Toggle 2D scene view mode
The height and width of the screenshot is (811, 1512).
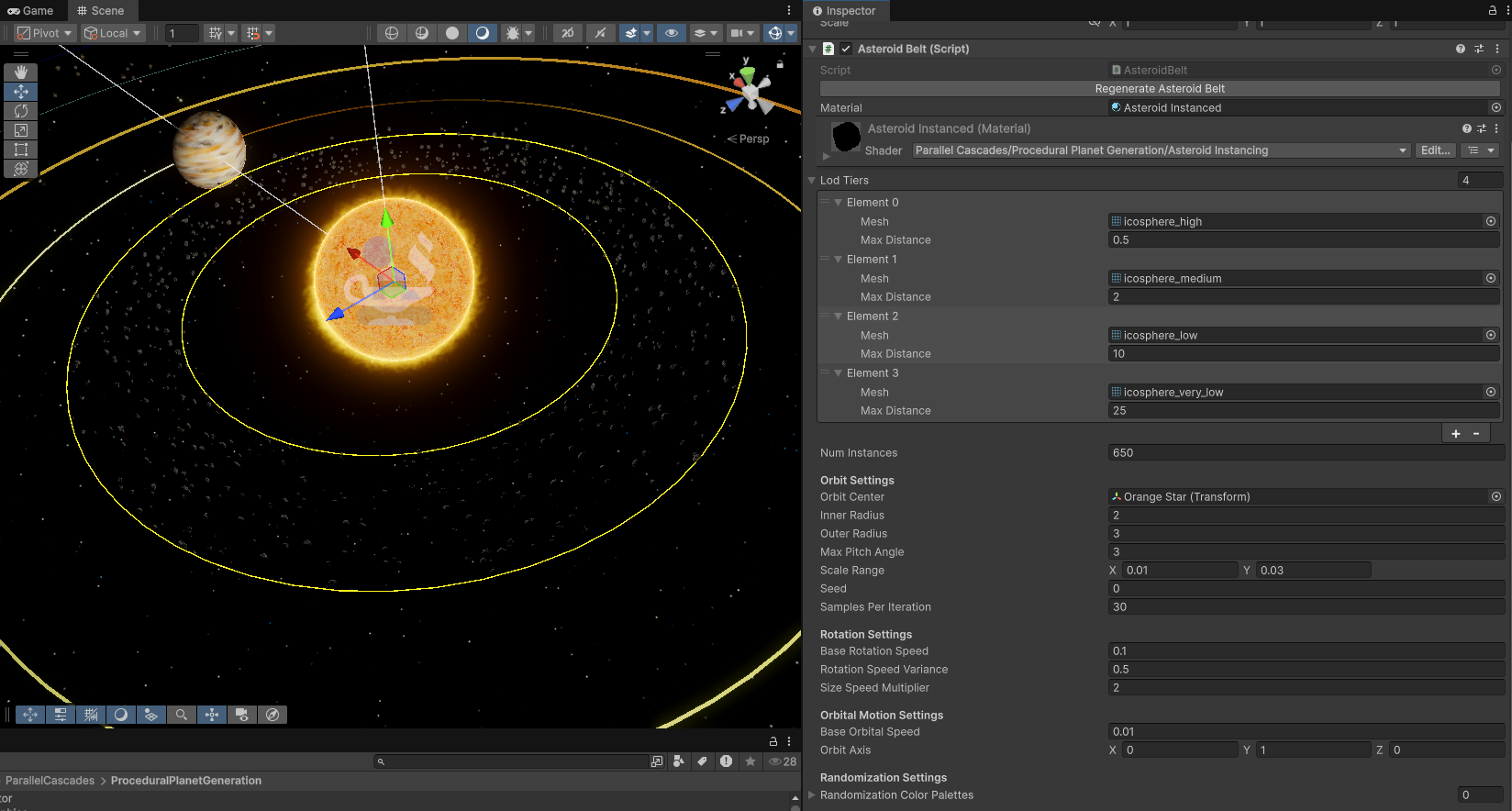(x=568, y=33)
